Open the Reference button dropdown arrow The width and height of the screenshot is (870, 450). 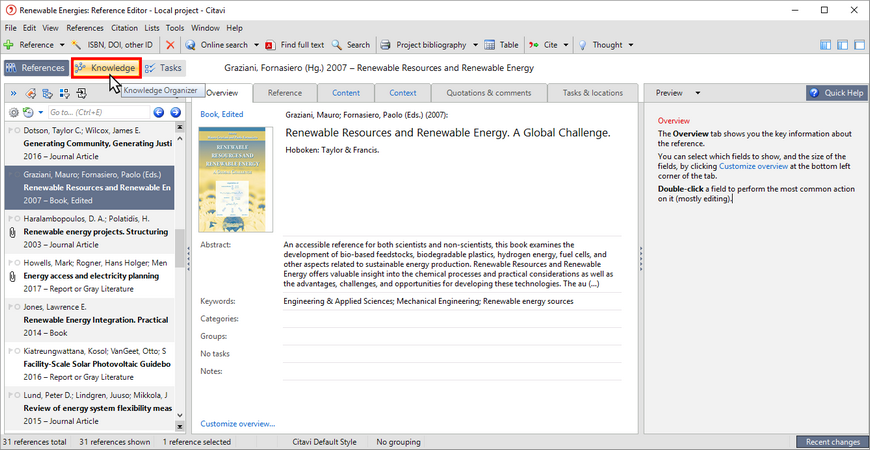coord(62,45)
